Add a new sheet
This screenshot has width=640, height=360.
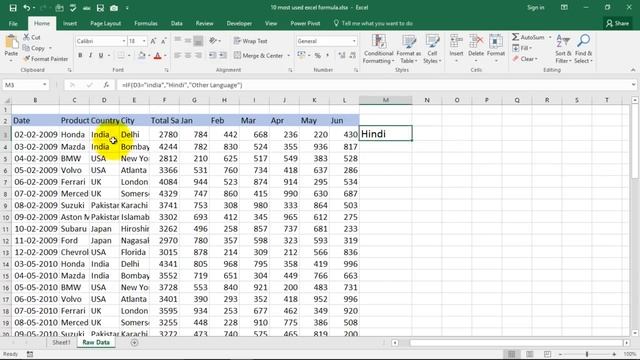point(134,343)
